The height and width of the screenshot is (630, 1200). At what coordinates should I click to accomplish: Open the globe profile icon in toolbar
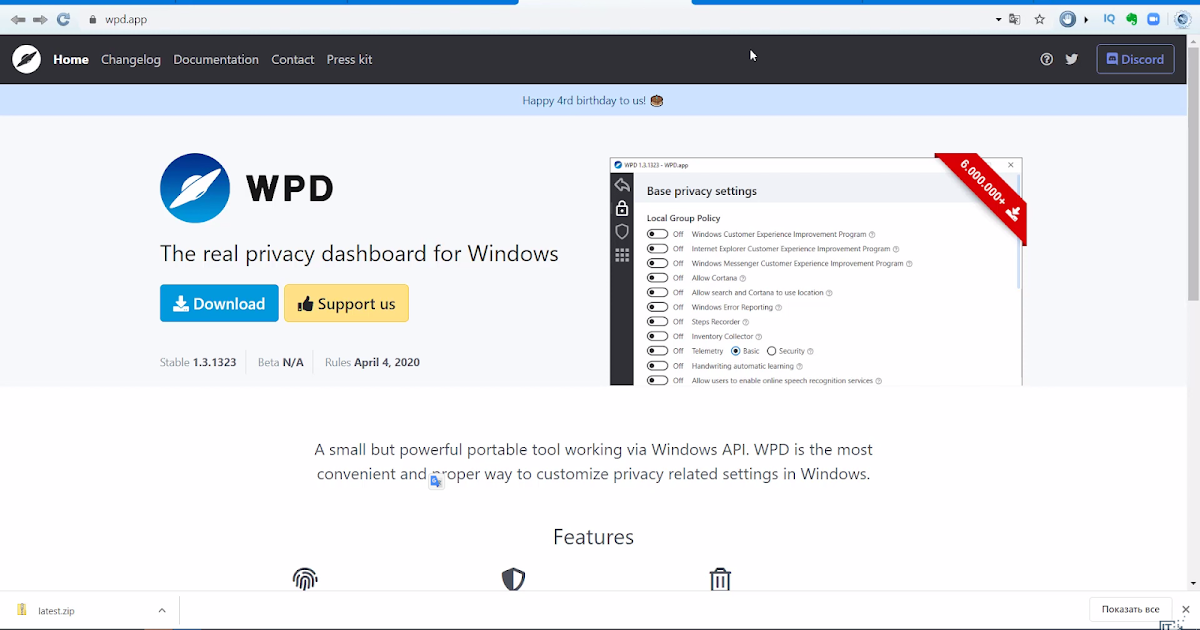pos(1181,19)
